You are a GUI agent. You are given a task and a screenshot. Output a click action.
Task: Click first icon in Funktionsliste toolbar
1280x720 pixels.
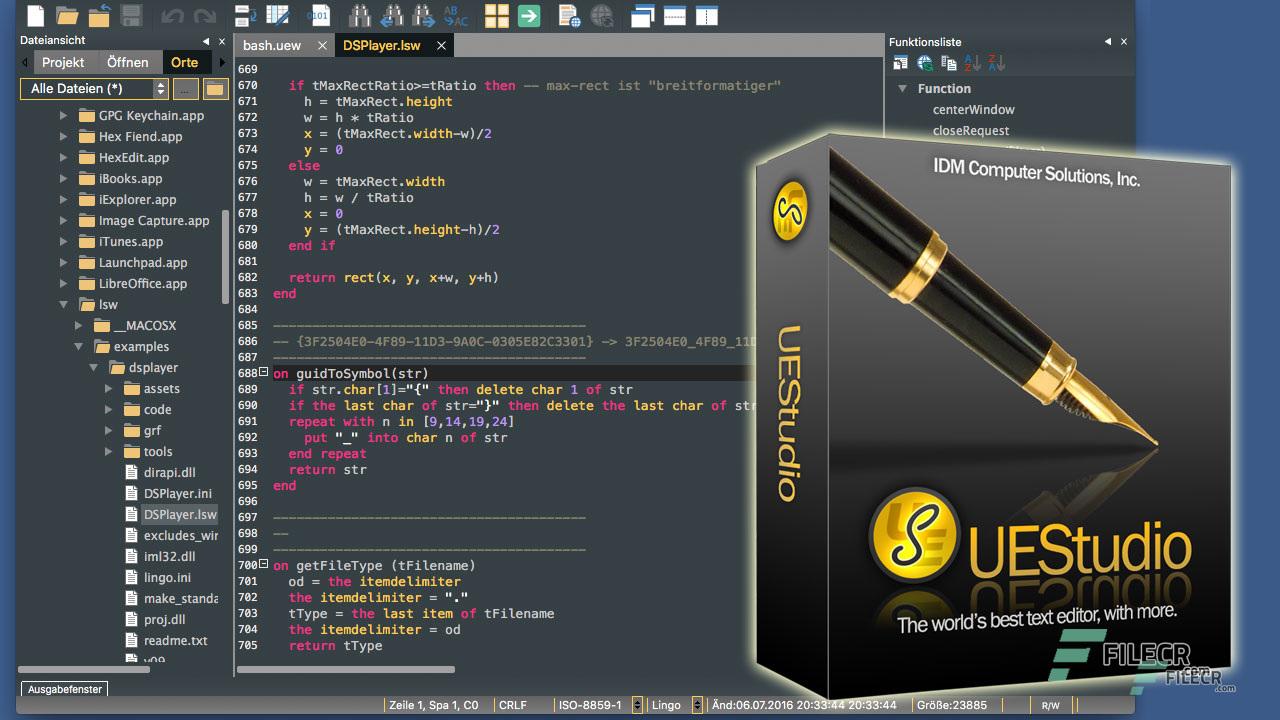point(901,63)
